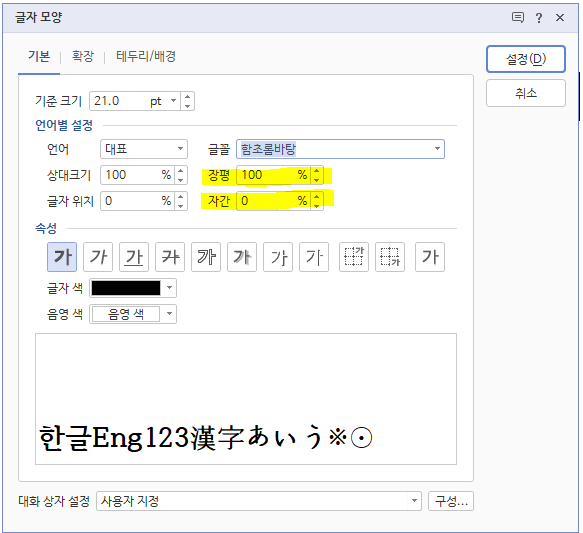Increase 기준 크기 with up arrow
The image size is (583, 533).
click(x=187, y=97)
